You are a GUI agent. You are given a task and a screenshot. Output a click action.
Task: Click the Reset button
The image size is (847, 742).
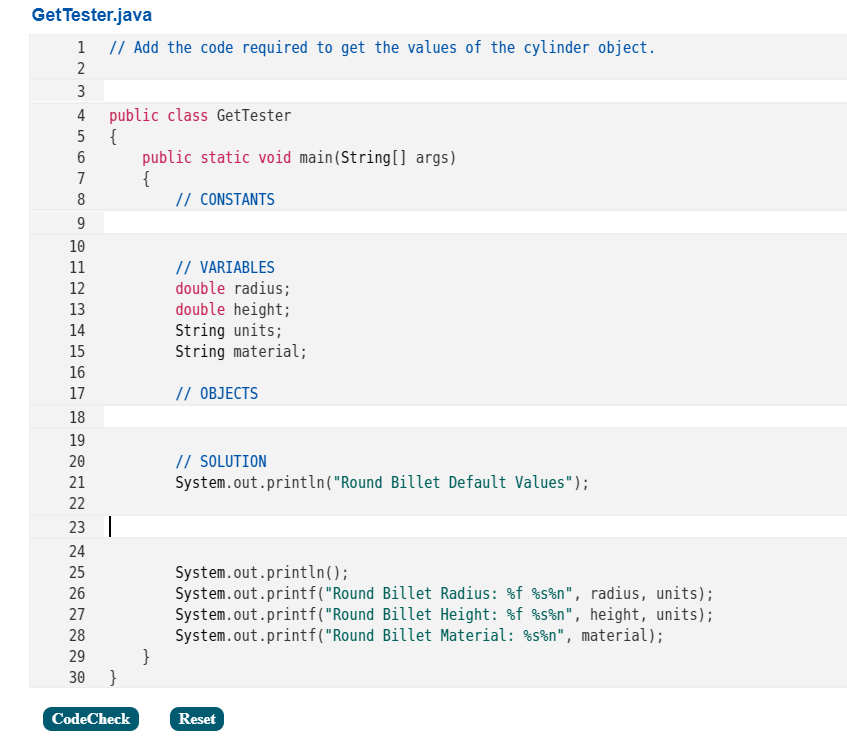tap(196, 718)
